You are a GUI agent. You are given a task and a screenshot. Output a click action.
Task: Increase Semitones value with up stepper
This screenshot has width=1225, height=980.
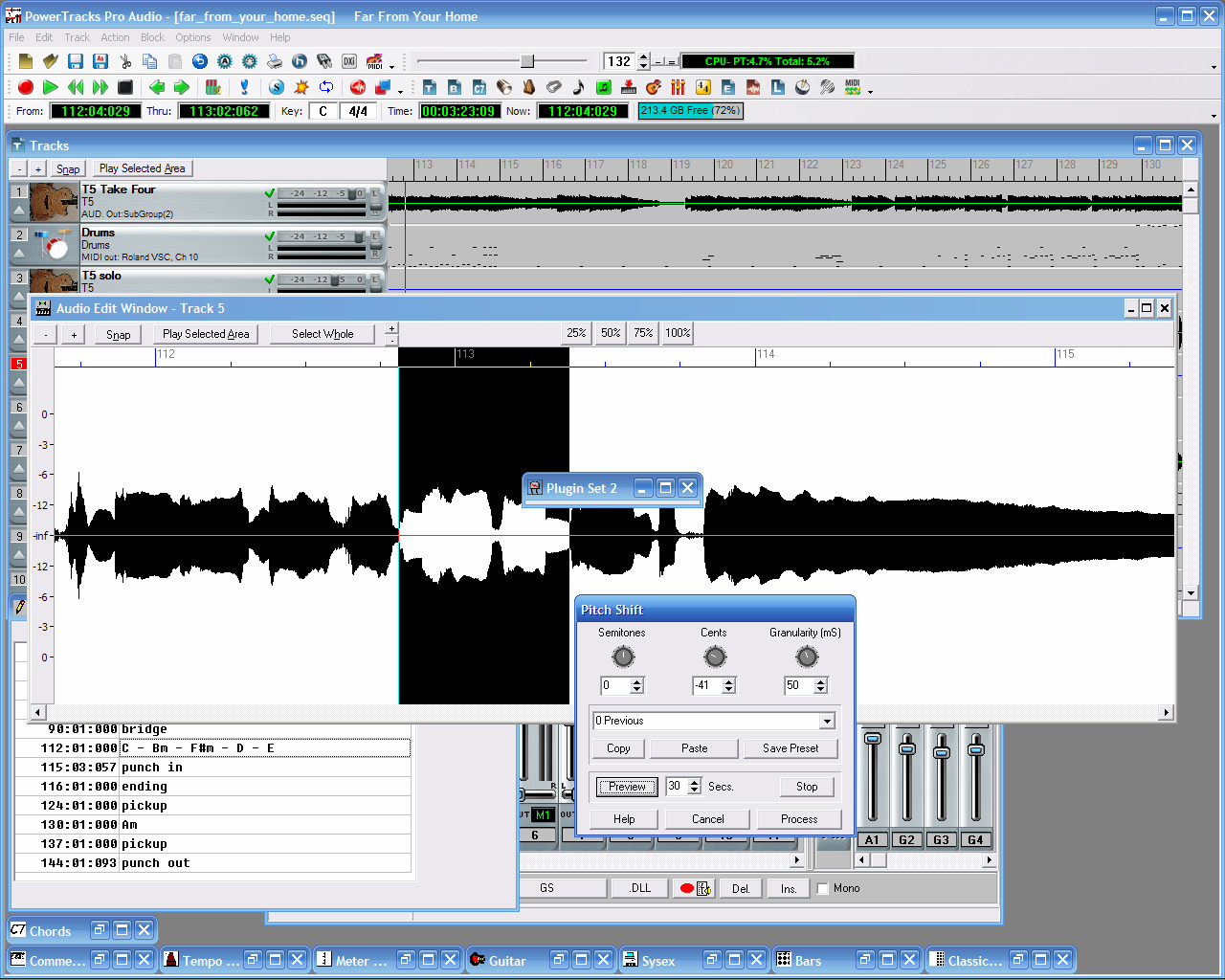637,681
